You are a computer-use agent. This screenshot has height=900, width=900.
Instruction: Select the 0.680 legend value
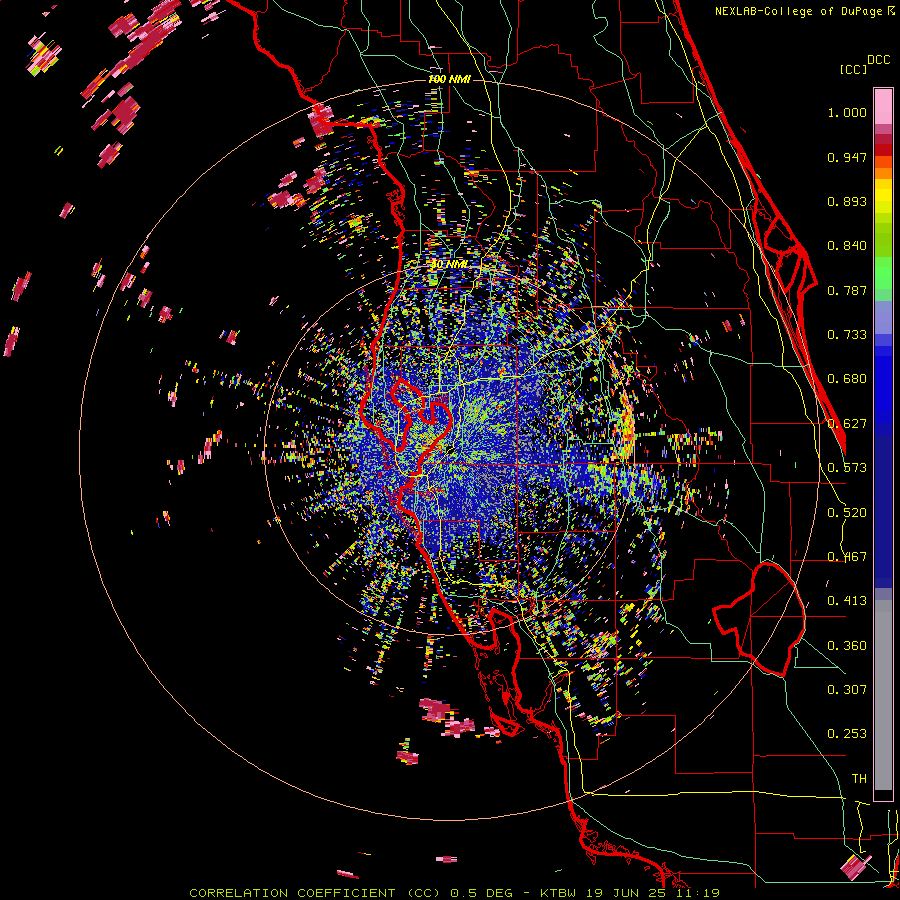coord(847,379)
